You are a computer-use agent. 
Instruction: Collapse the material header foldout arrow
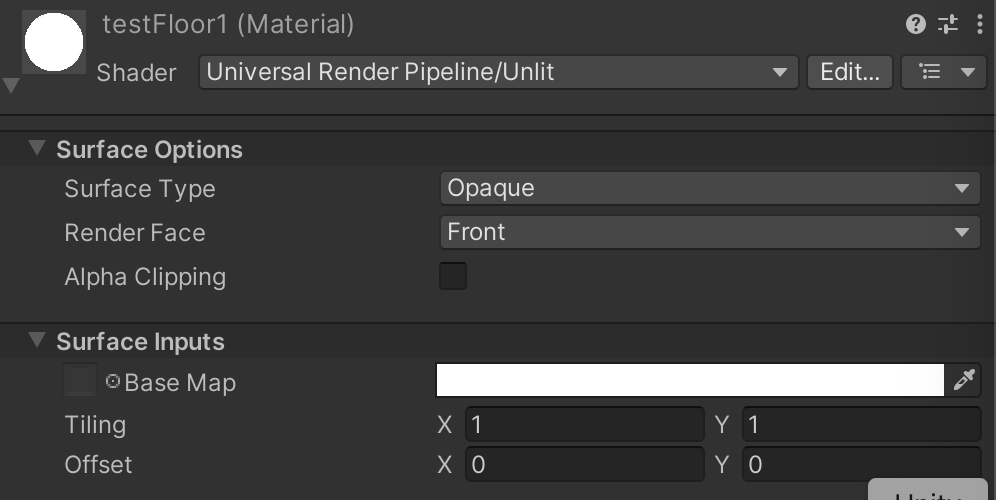[11, 86]
